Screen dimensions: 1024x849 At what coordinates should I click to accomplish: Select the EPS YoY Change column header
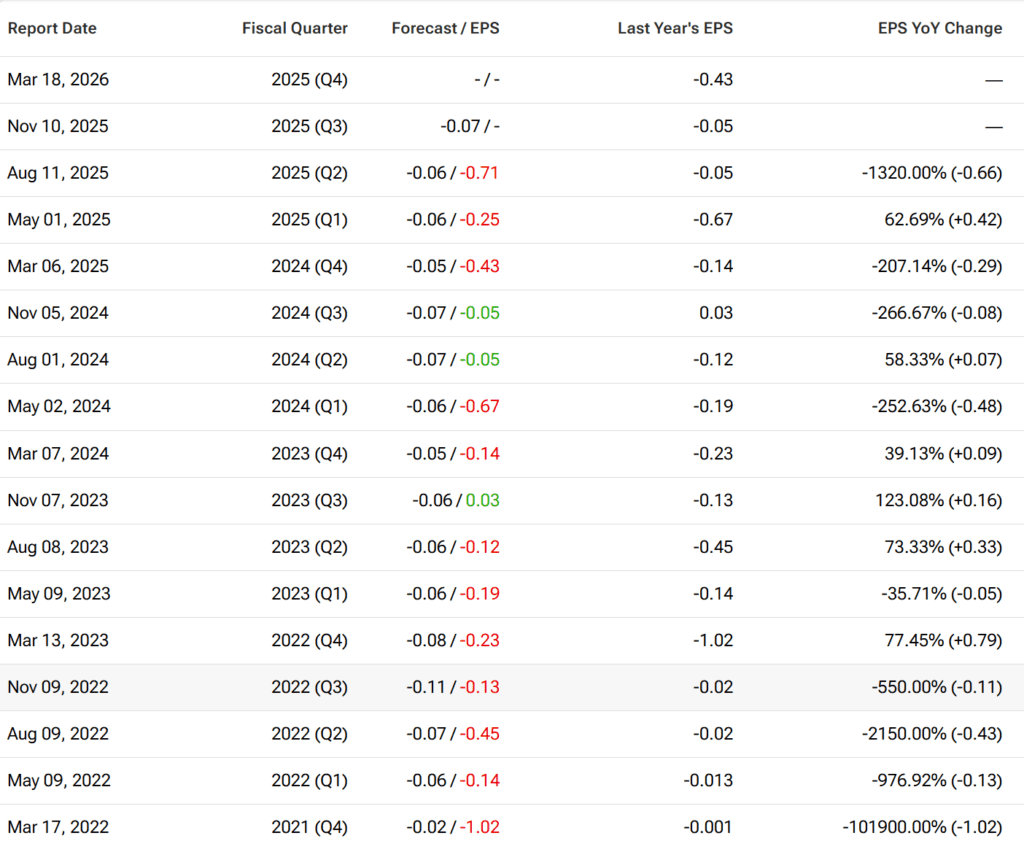tap(939, 28)
